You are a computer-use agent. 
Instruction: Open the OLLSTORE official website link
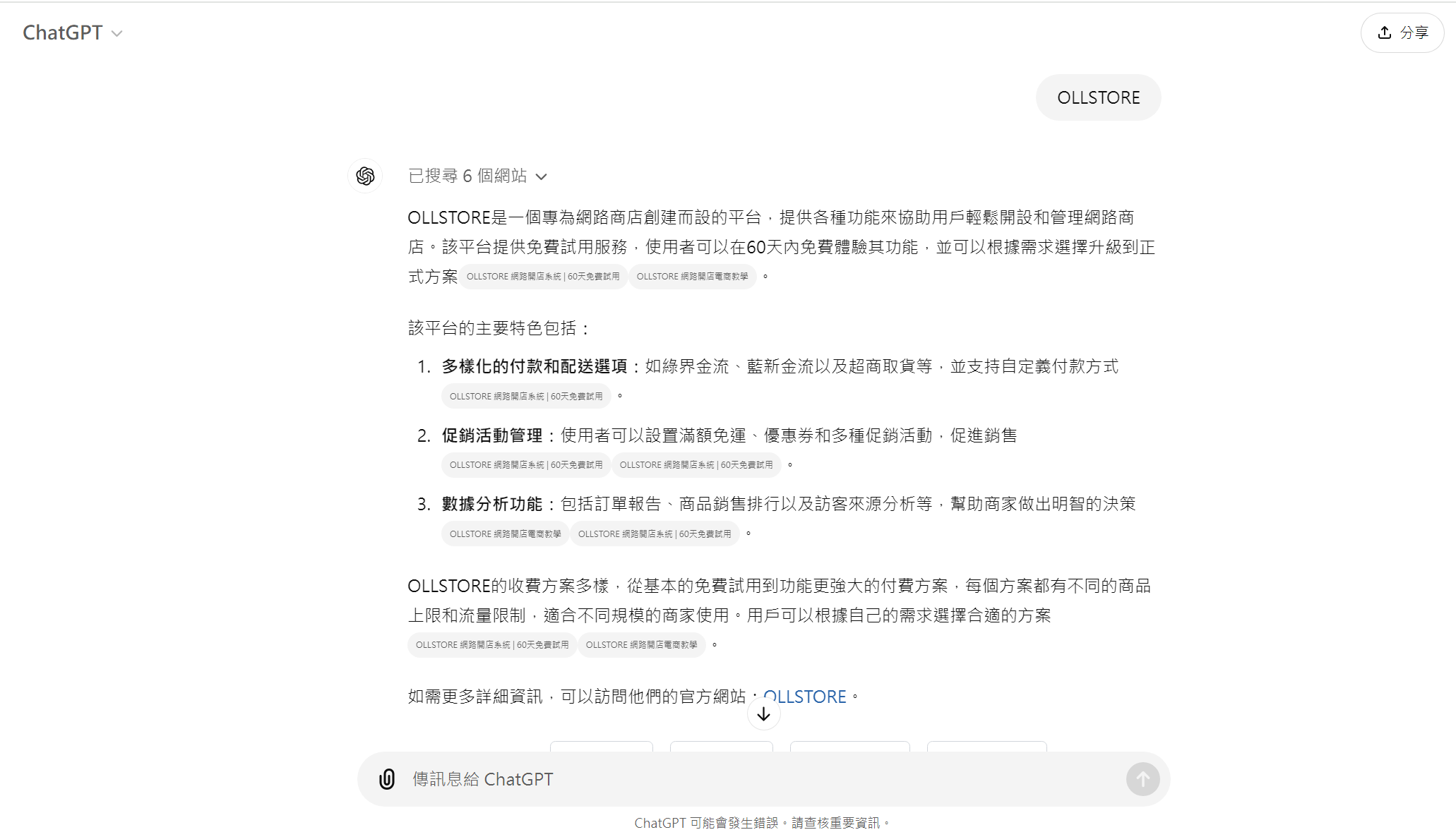pyautogui.click(x=805, y=697)
